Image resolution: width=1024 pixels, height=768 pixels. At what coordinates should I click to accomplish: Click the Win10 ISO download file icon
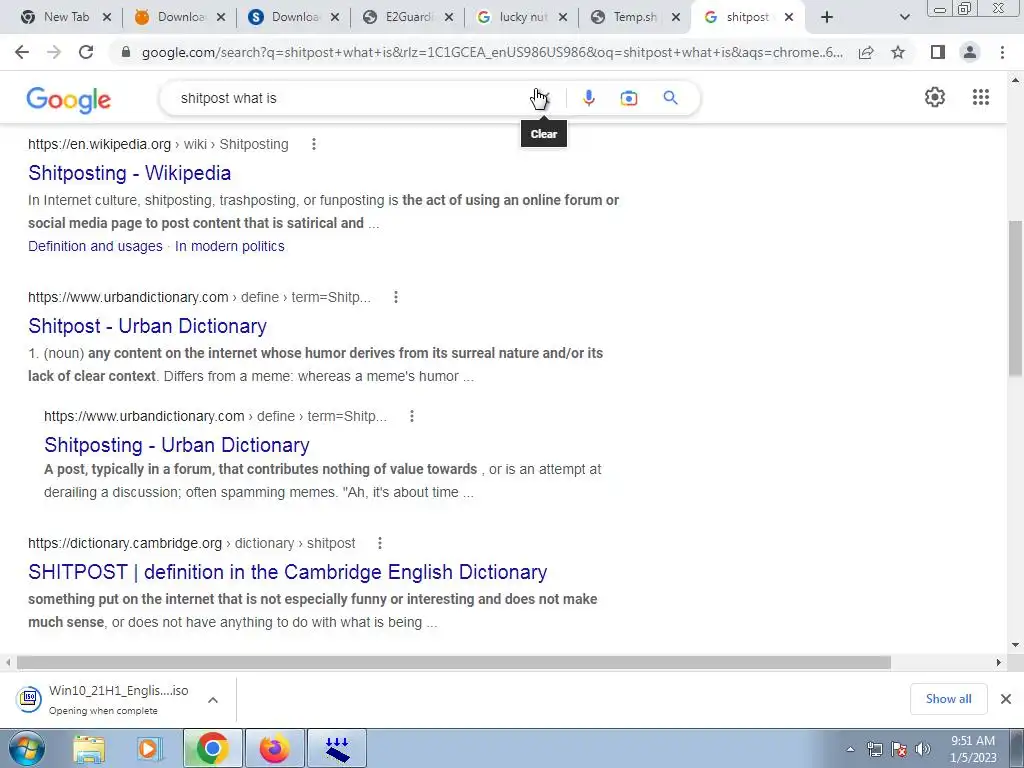point(29,698)
